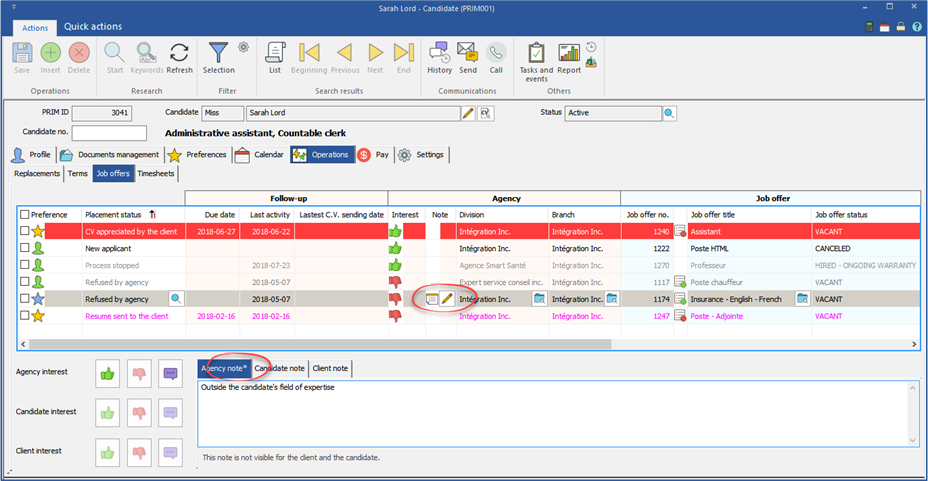View note icon in Refused by agency row
Viewport: 928px width, 481px height.
[431, 299]
